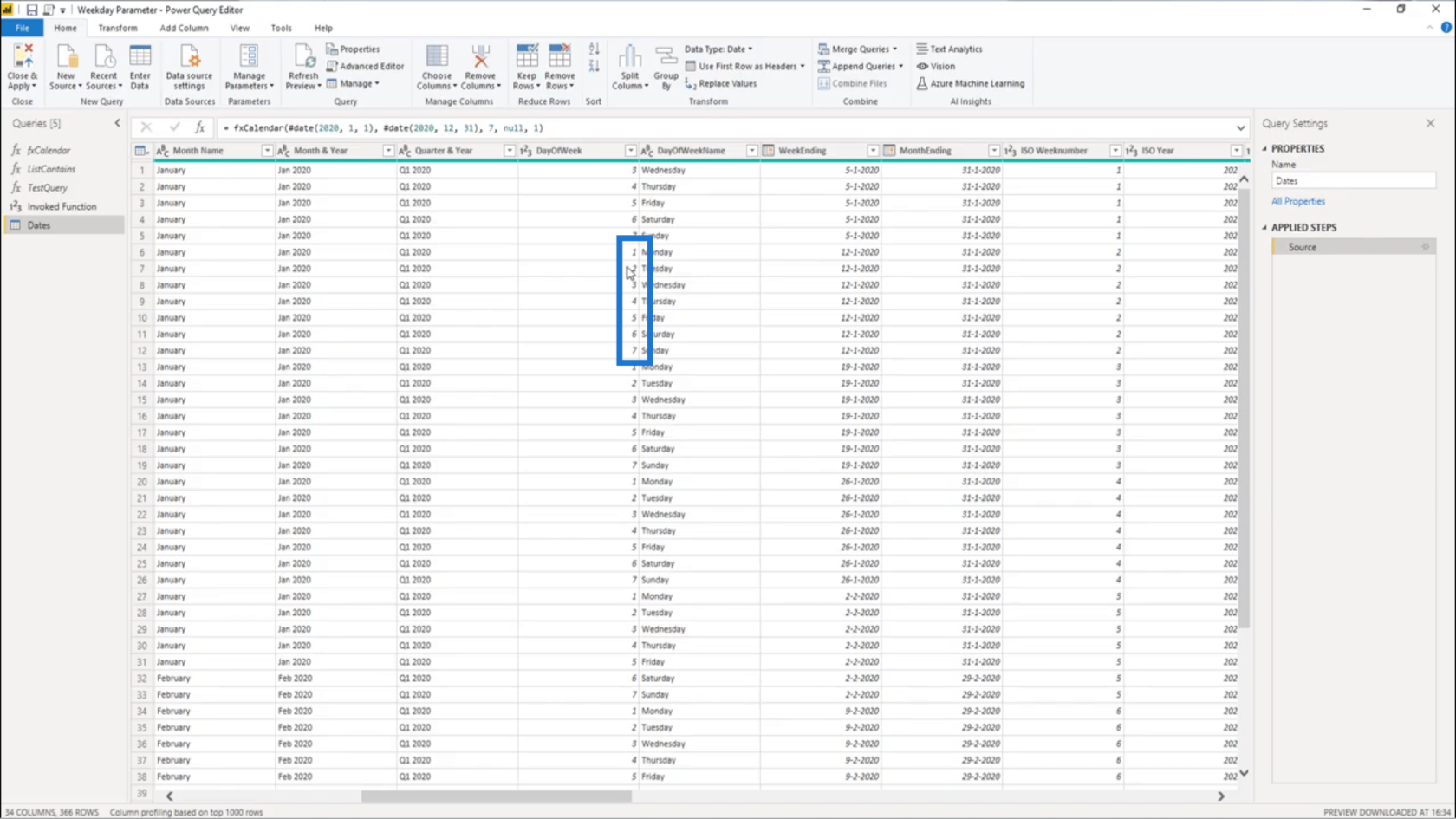This screenshot has height=819, width=1456.
Task: Open the Advanced Editor
Action: pos(365,66)
